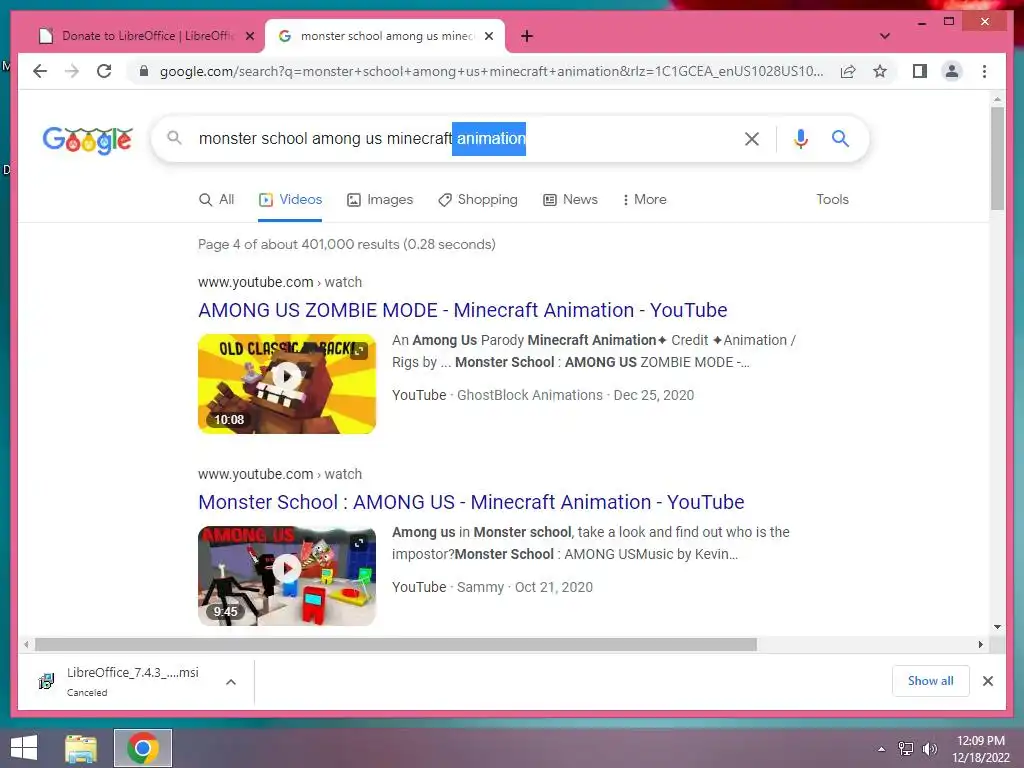This screenshot has width=1024, height=768.
Task: Close the Donate to LibreOffice tab
Action: click(x=249, y=36)
